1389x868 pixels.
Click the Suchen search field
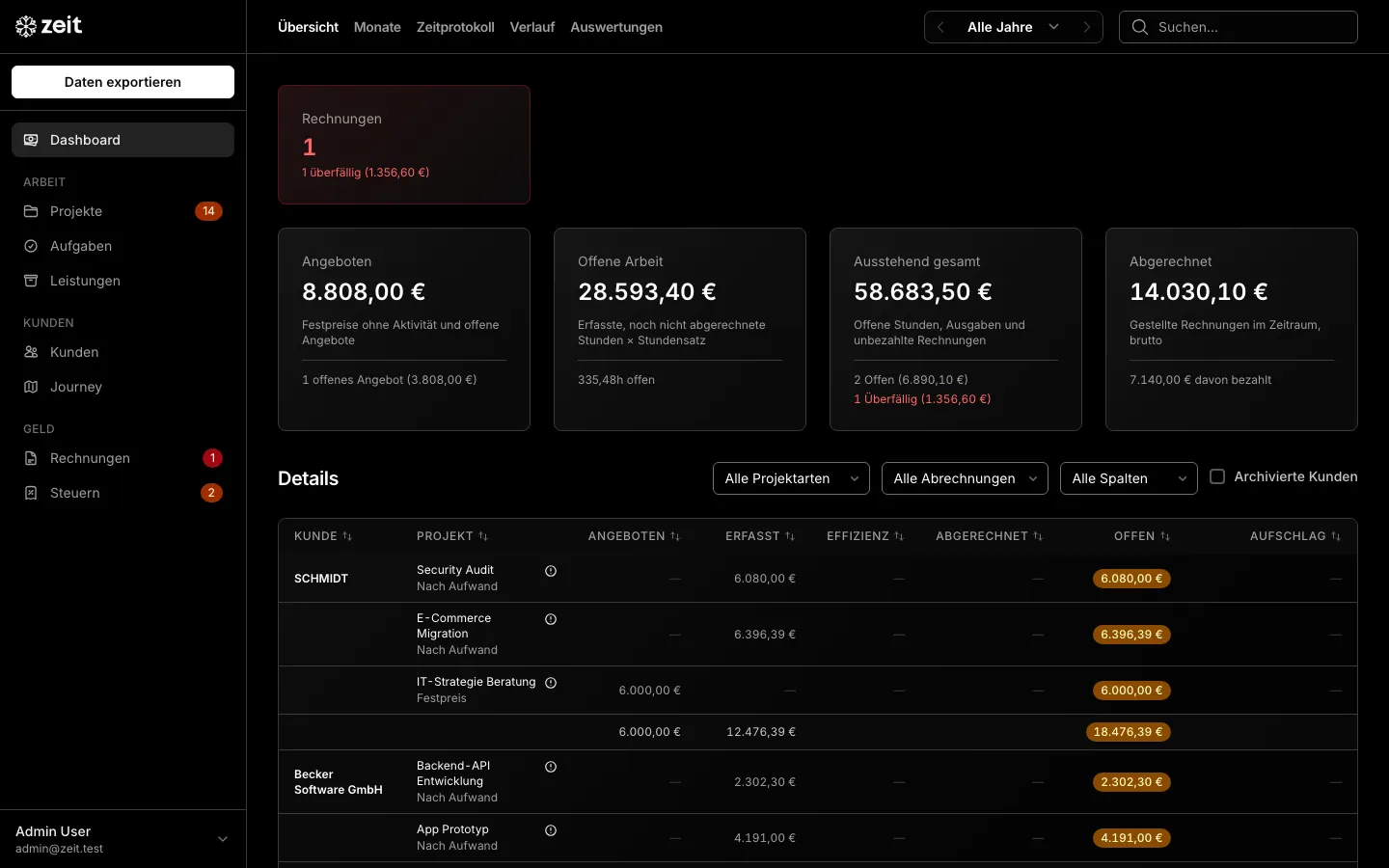tap(1239, 27)
